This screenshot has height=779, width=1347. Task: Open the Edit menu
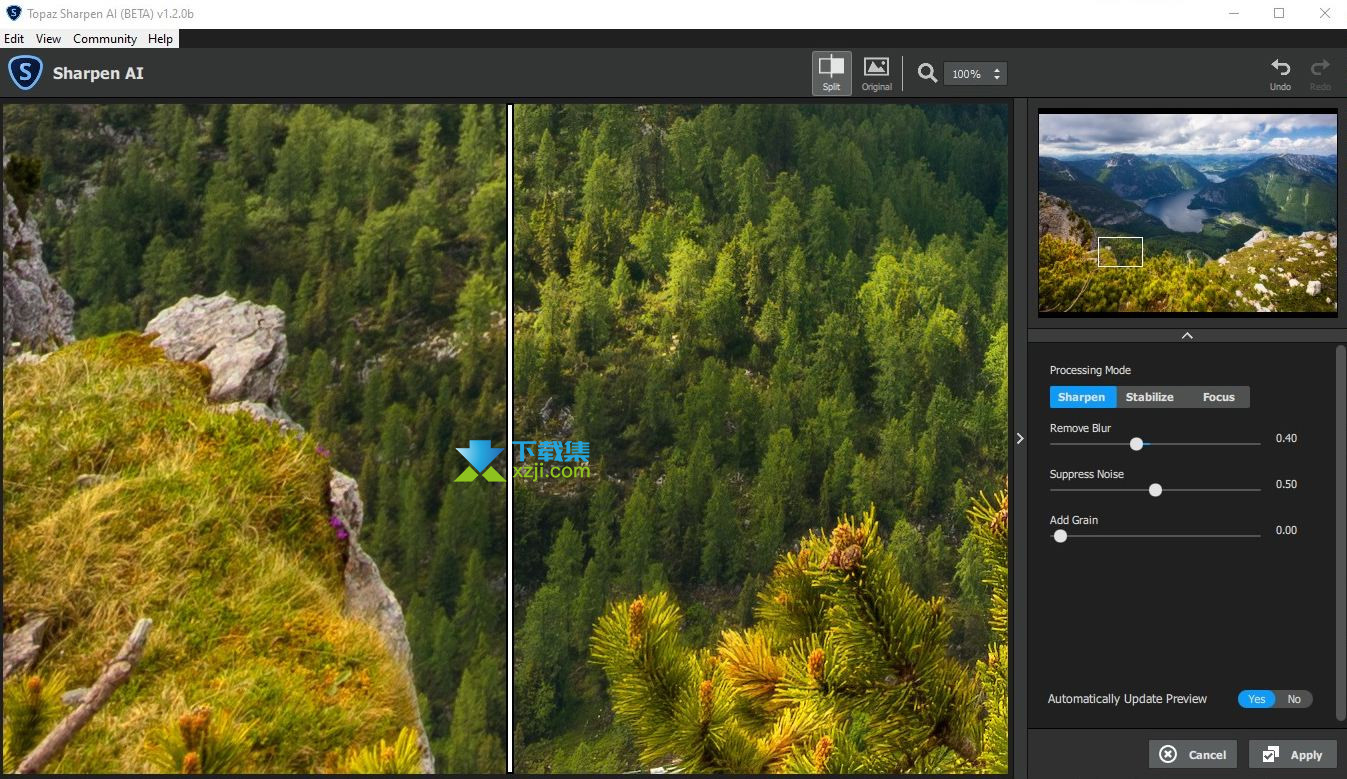[x=14, y=39]
